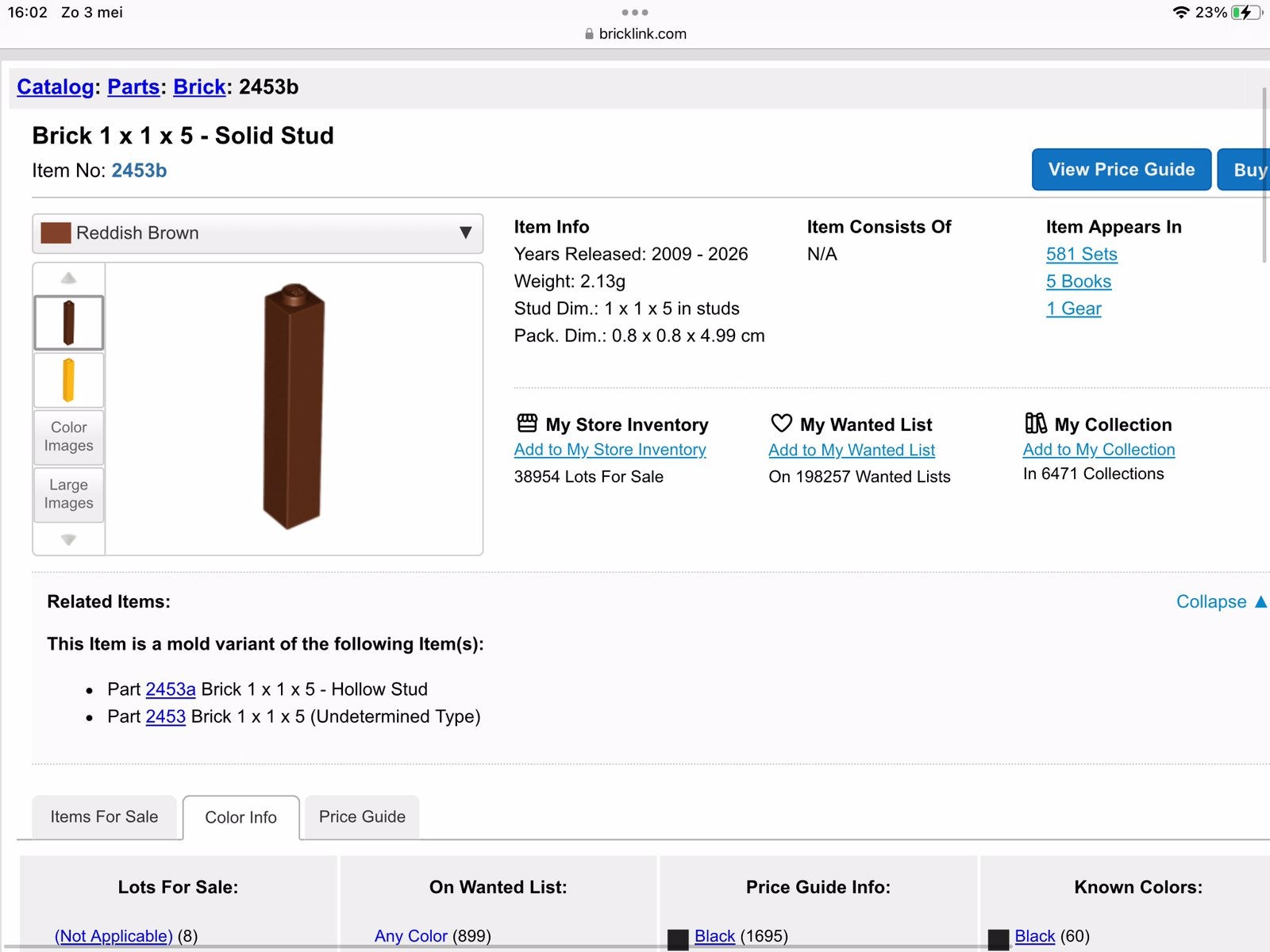
Task: Click the Any Color wanted list link
Action: (411, 936)
